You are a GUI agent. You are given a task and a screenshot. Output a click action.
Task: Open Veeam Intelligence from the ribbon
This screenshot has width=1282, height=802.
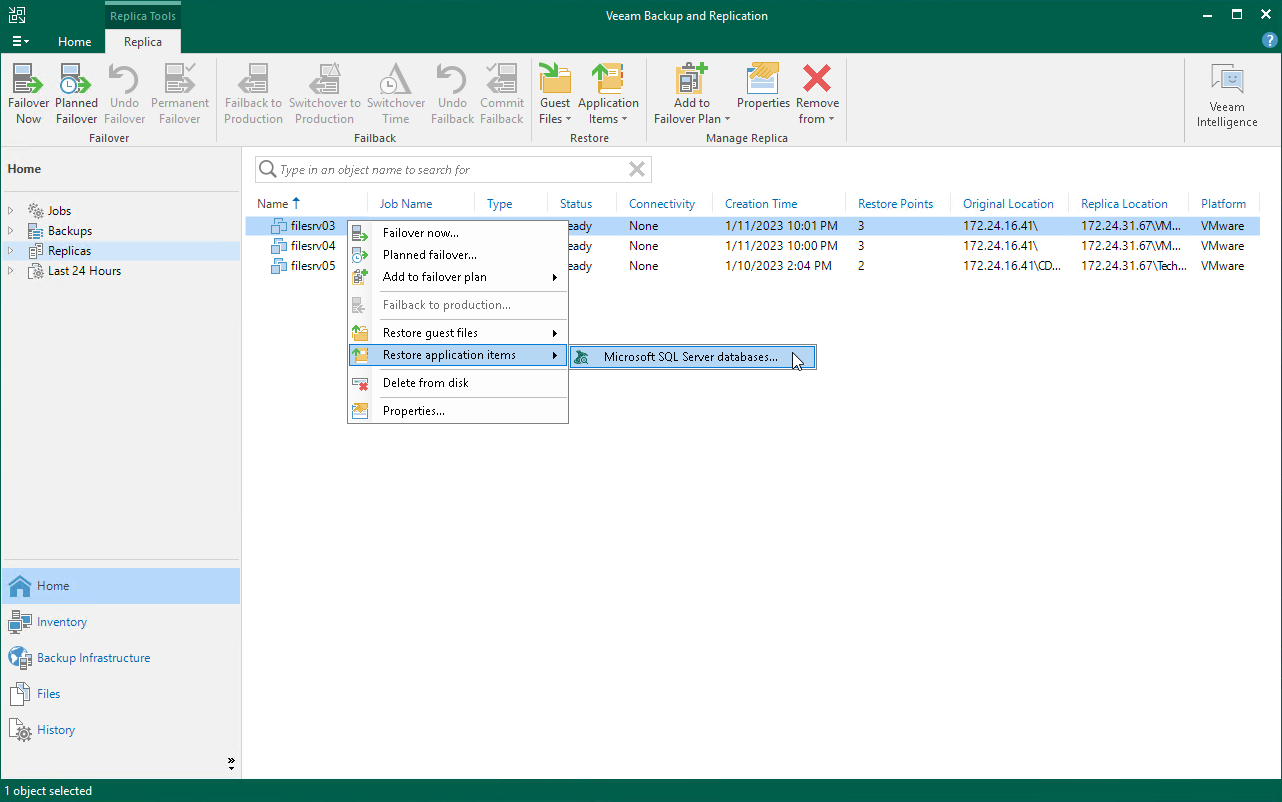point(1226,90)
